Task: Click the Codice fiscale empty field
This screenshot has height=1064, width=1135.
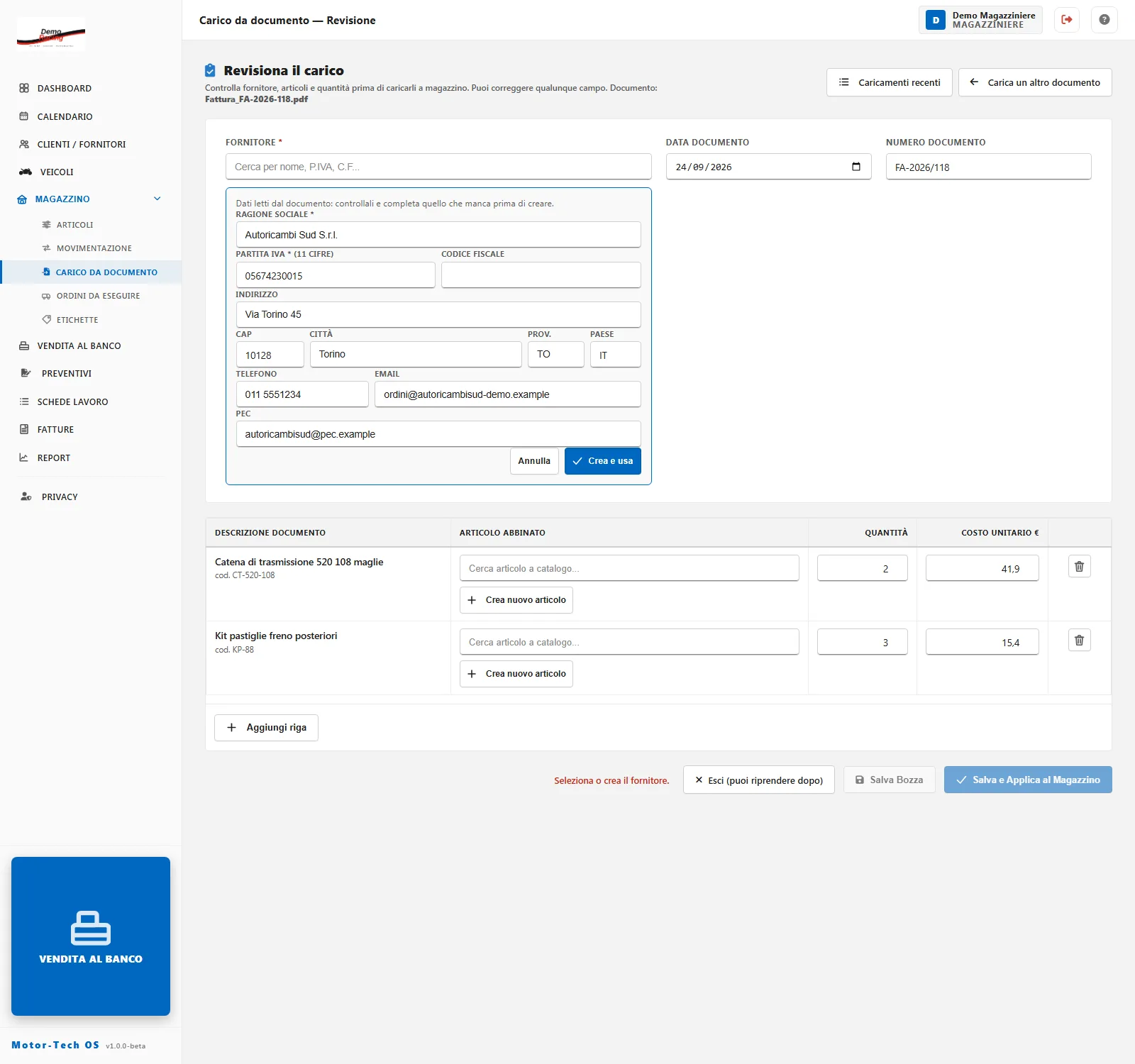Action: pos(541,275)
